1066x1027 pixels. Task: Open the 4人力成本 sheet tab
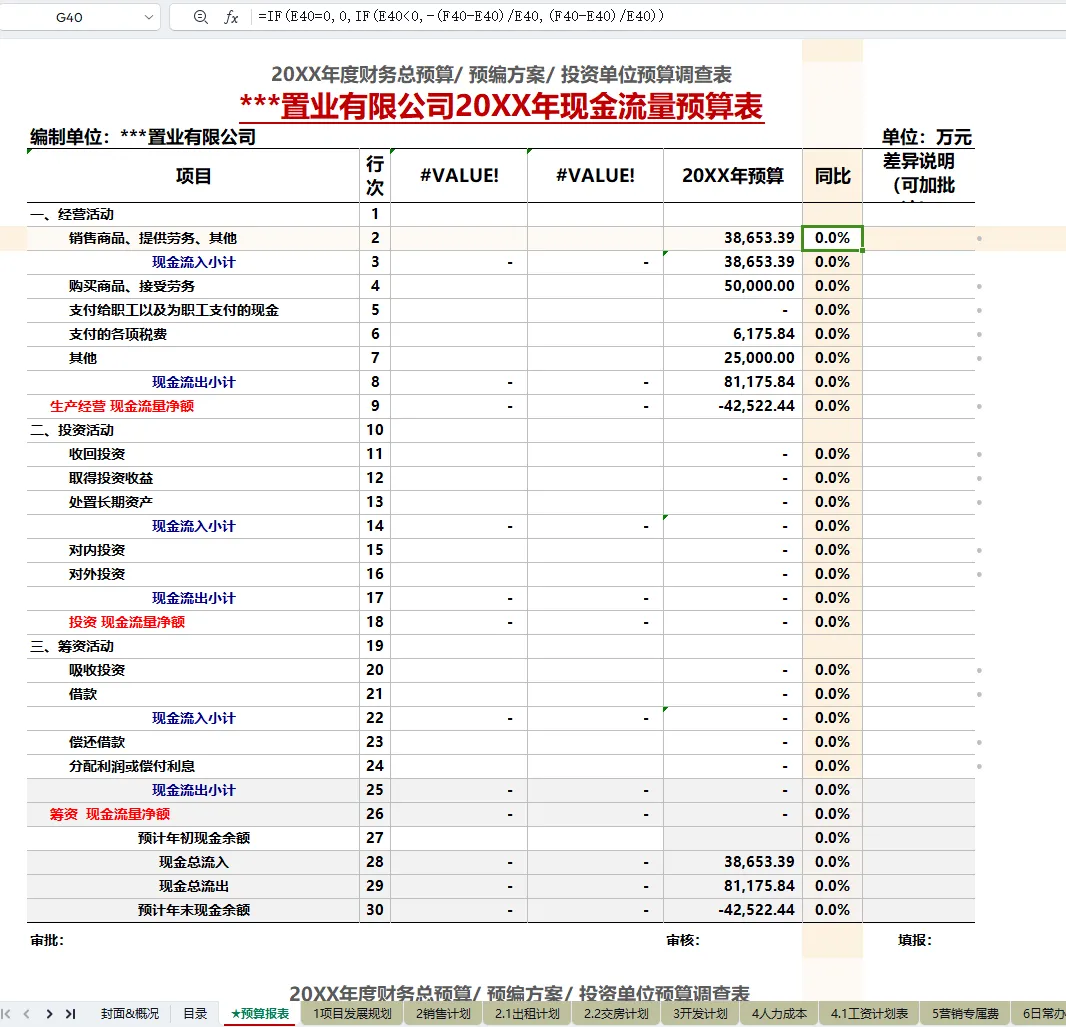click(x=779, y=1013)
